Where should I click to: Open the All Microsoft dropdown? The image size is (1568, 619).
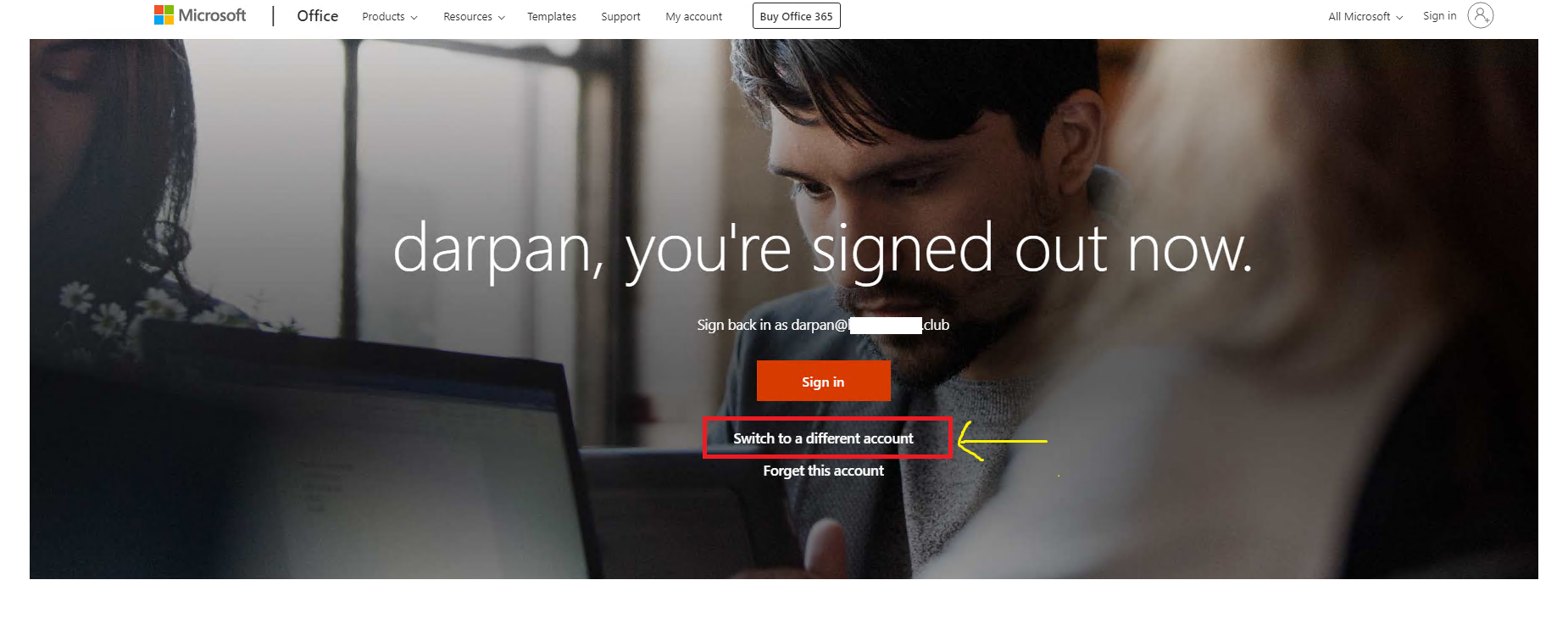1365,16
